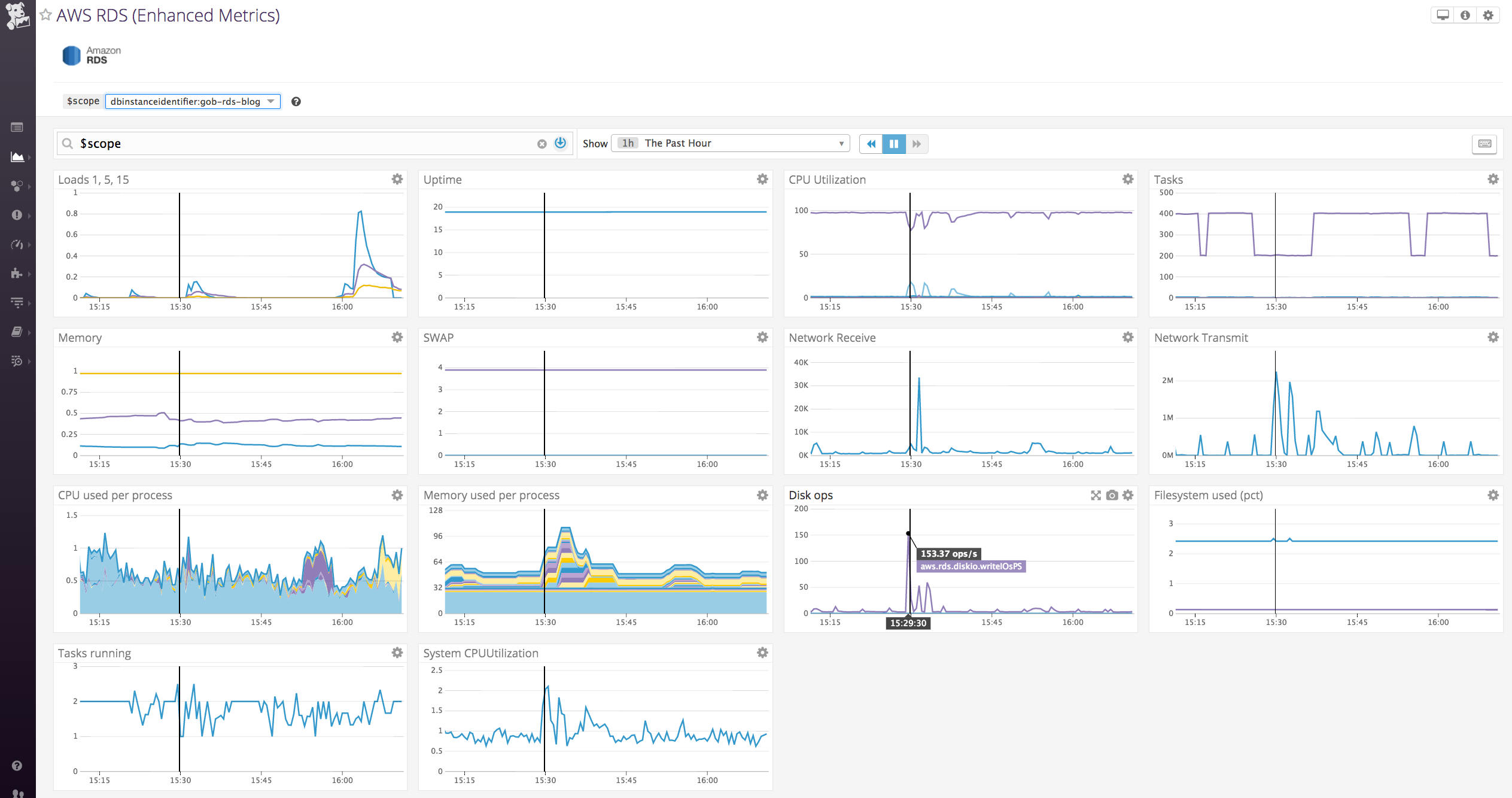The height and width of the screenshot is (798, 1512).
Task: Open settings for the CPU Utilization graph
Action: pos(1127,179)
